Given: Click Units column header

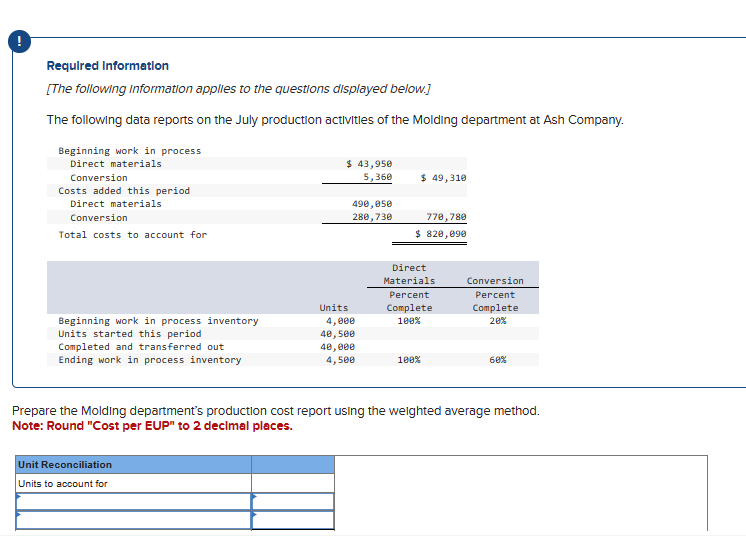Looking at the screenshot, I should (x=334, y=308).
